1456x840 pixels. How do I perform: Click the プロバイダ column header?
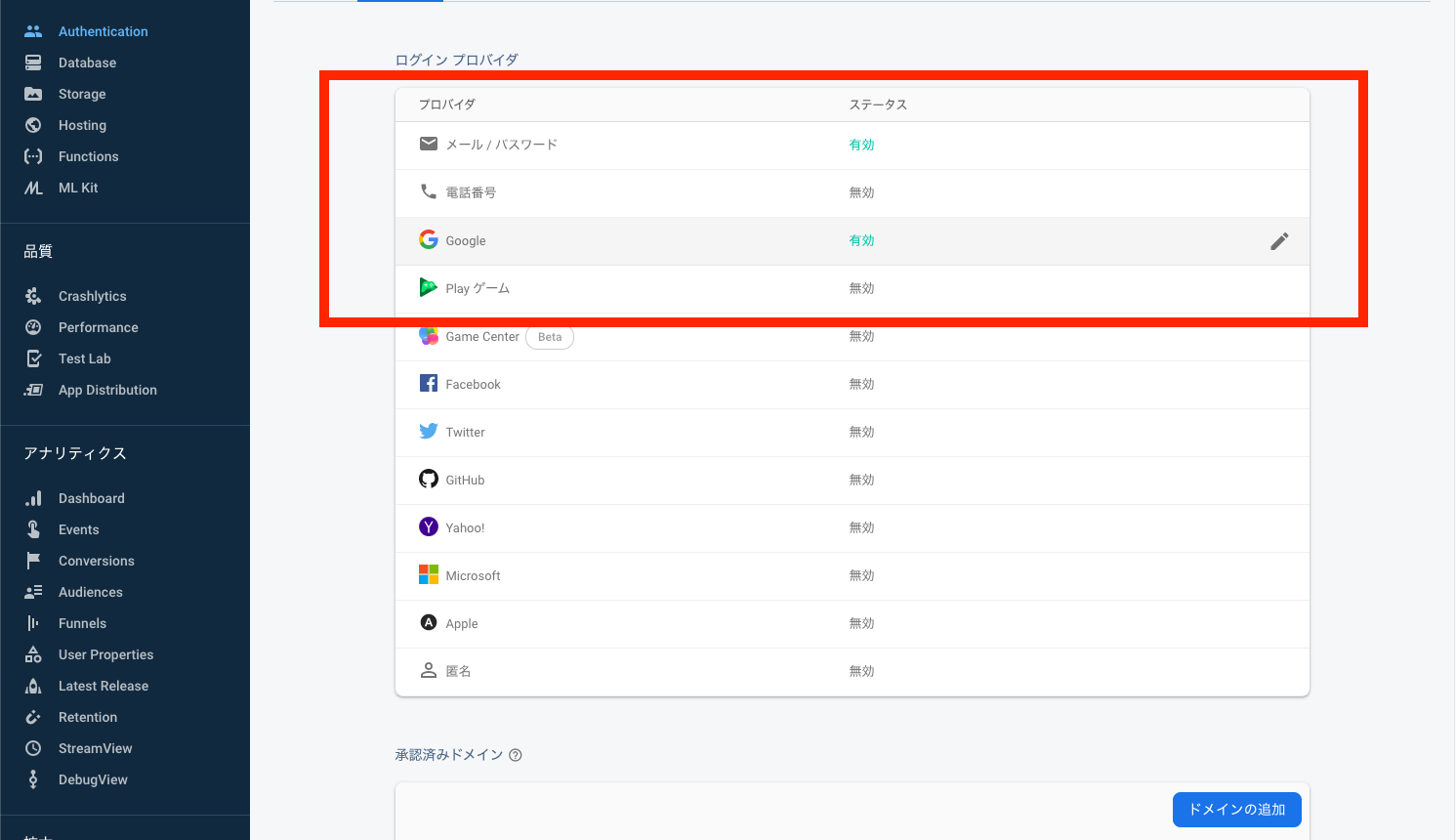pos(447,105)
